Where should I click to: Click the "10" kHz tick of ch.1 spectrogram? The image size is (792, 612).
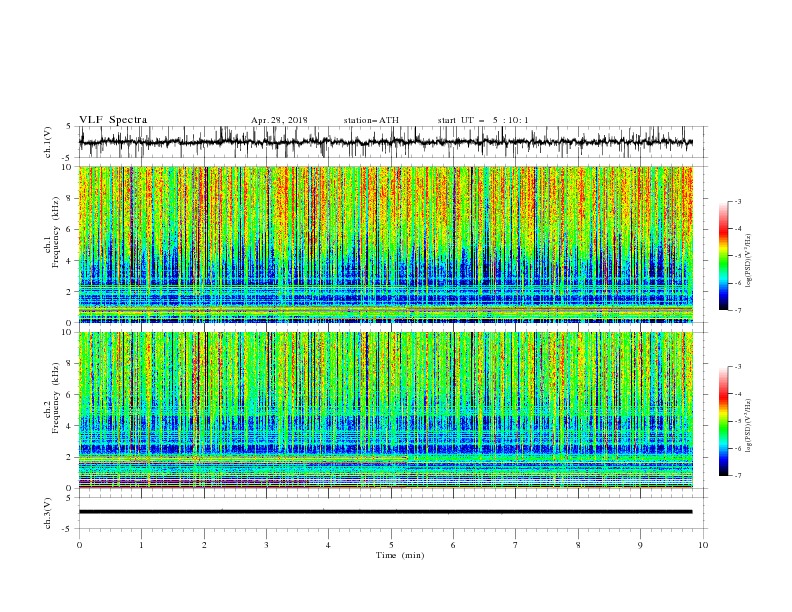click(67, 167)
